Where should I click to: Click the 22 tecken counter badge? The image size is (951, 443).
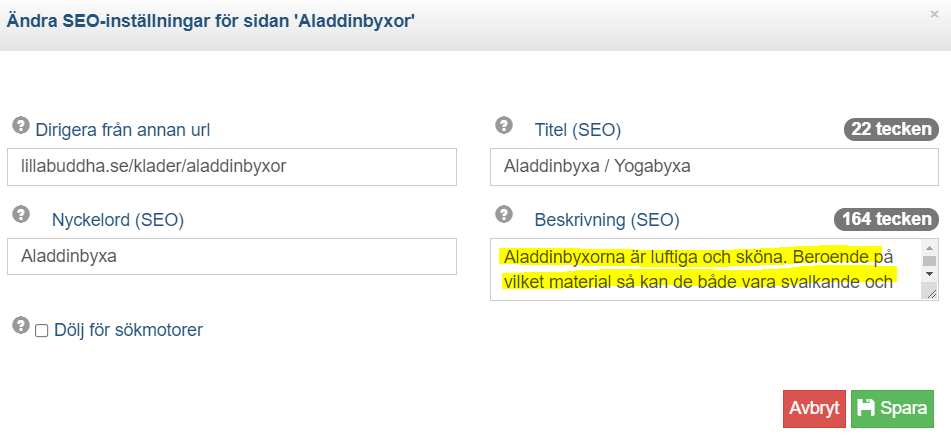[891, 129]
